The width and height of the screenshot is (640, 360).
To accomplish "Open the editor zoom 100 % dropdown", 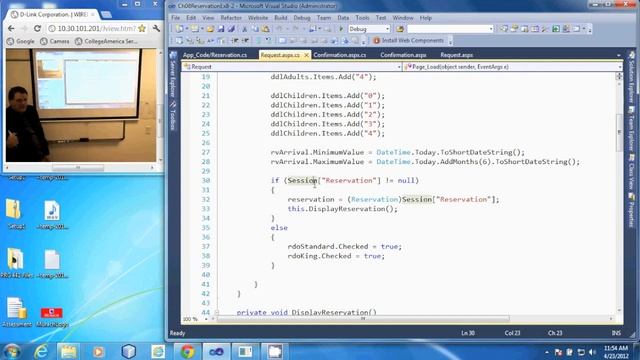I will point(206,319).
